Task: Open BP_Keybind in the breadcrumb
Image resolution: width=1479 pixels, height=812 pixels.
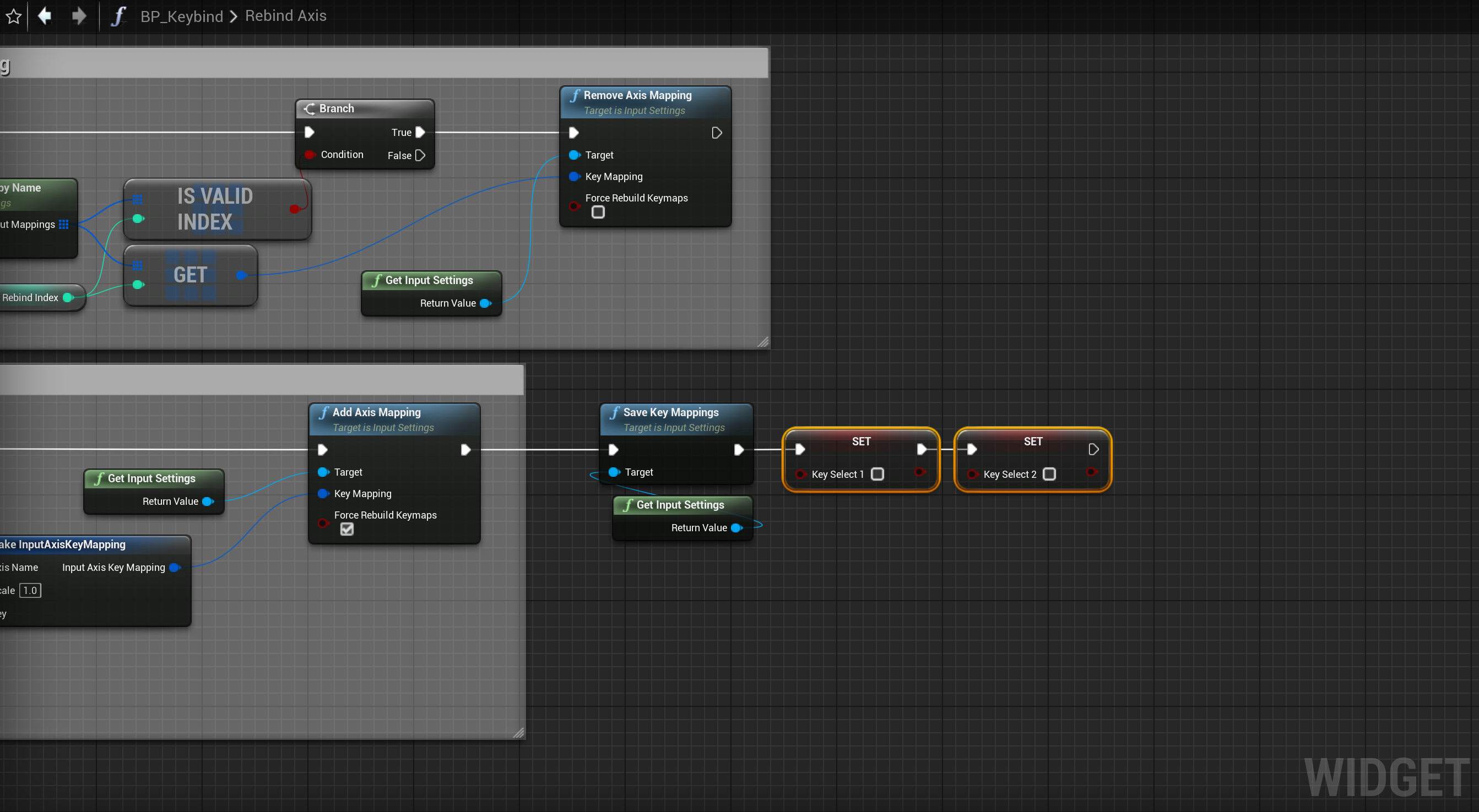Action: pos(181,16)
